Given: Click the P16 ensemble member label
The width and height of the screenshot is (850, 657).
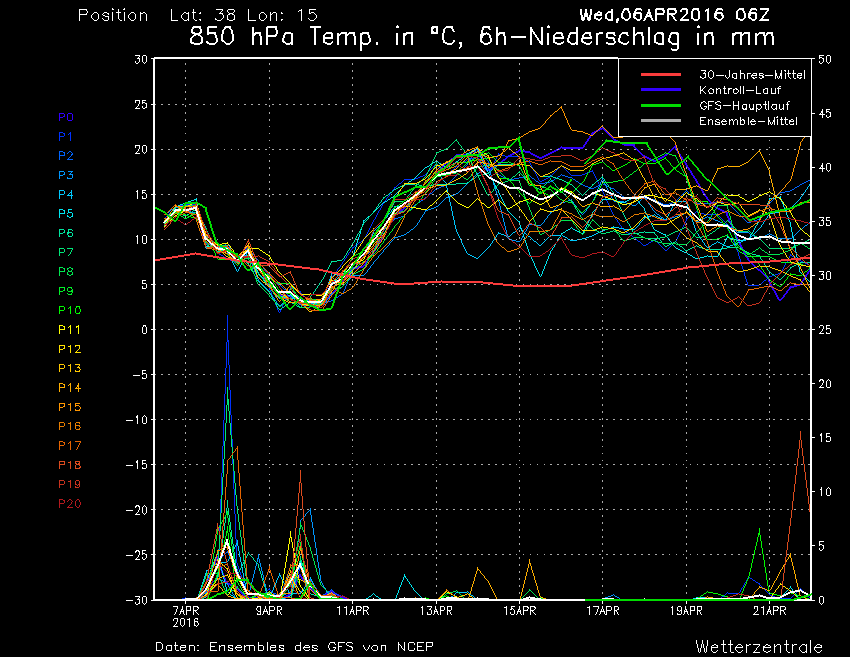Looking at the screenshot, I should click(x=70, y=426).
